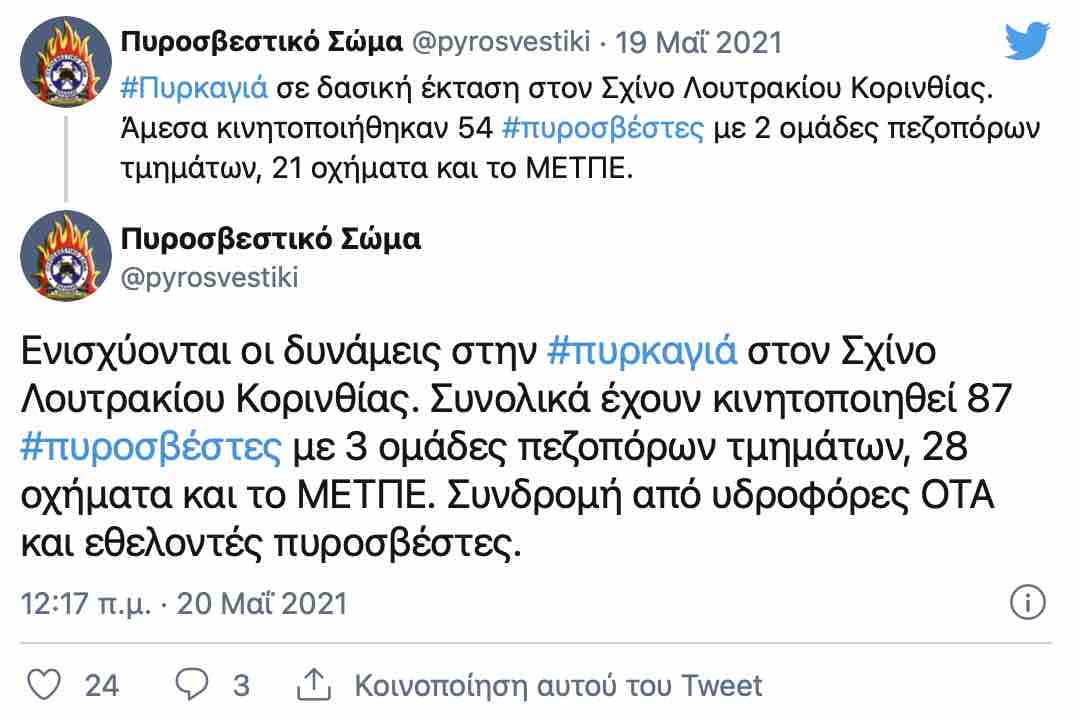
Task: Open #πυροσβέστες hashtag in main tweet
Action: (x=151, y=446)
